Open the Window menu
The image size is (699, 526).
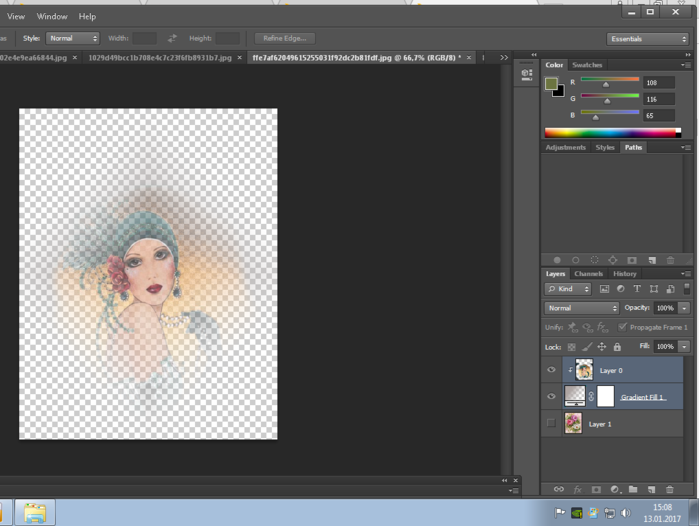52,16
